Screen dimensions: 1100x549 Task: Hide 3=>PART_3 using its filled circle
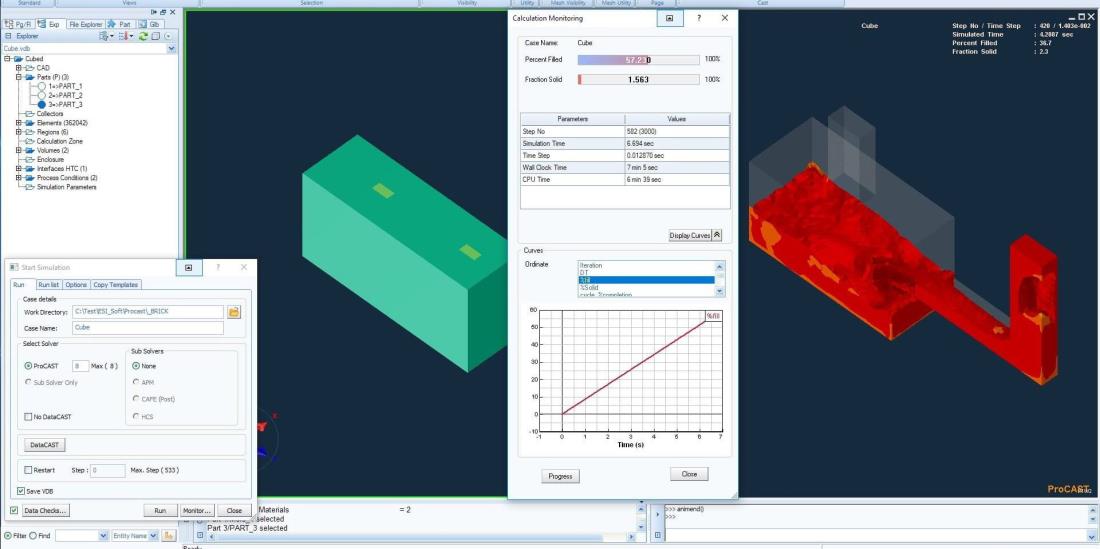tap(41, 104)
